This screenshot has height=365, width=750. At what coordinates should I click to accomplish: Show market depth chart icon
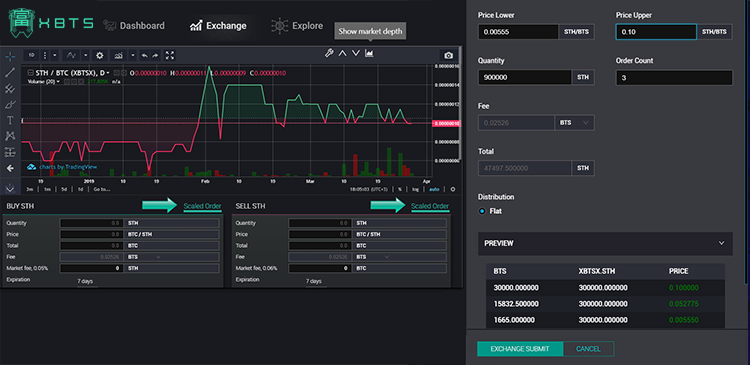pos(369,53)
